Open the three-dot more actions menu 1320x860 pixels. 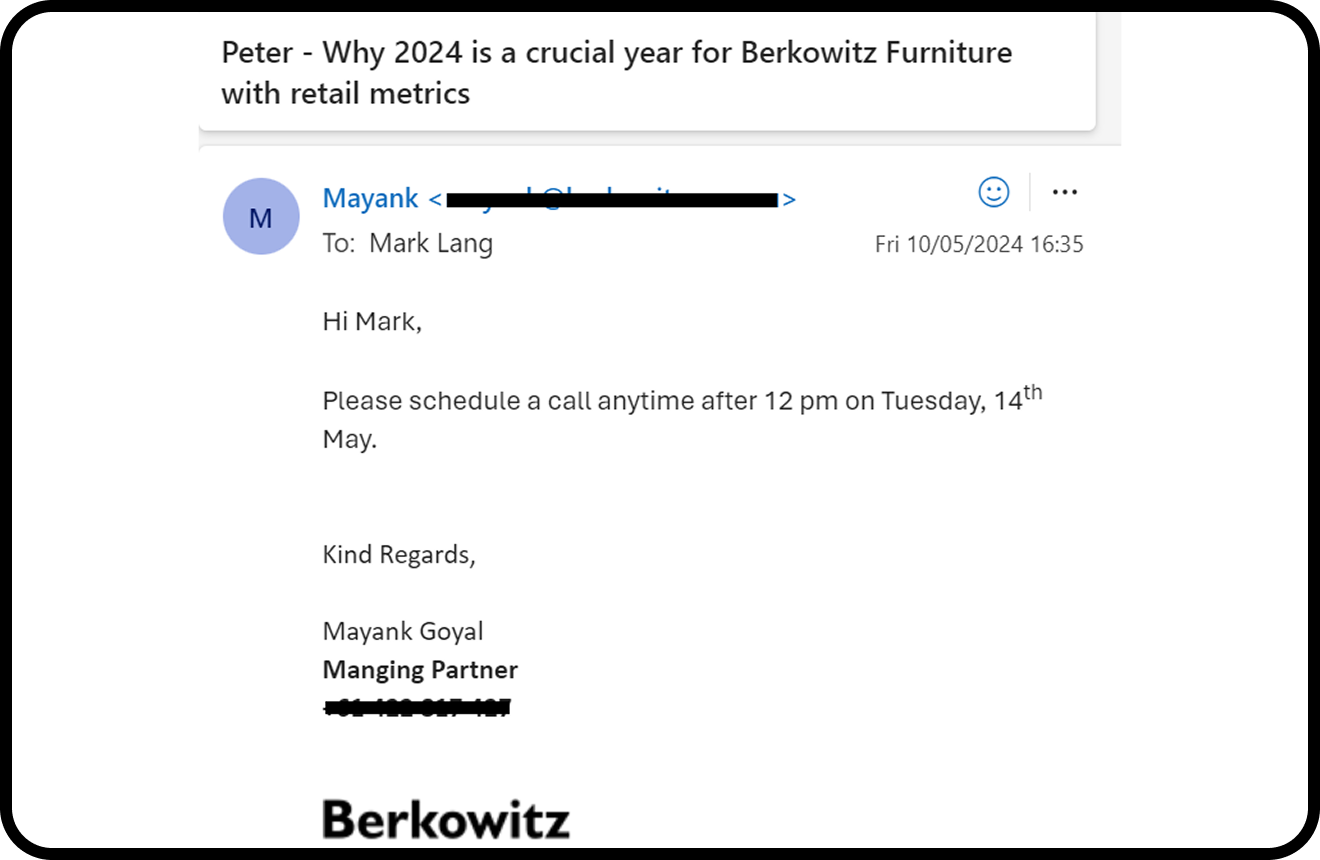tap(1065, 192)
